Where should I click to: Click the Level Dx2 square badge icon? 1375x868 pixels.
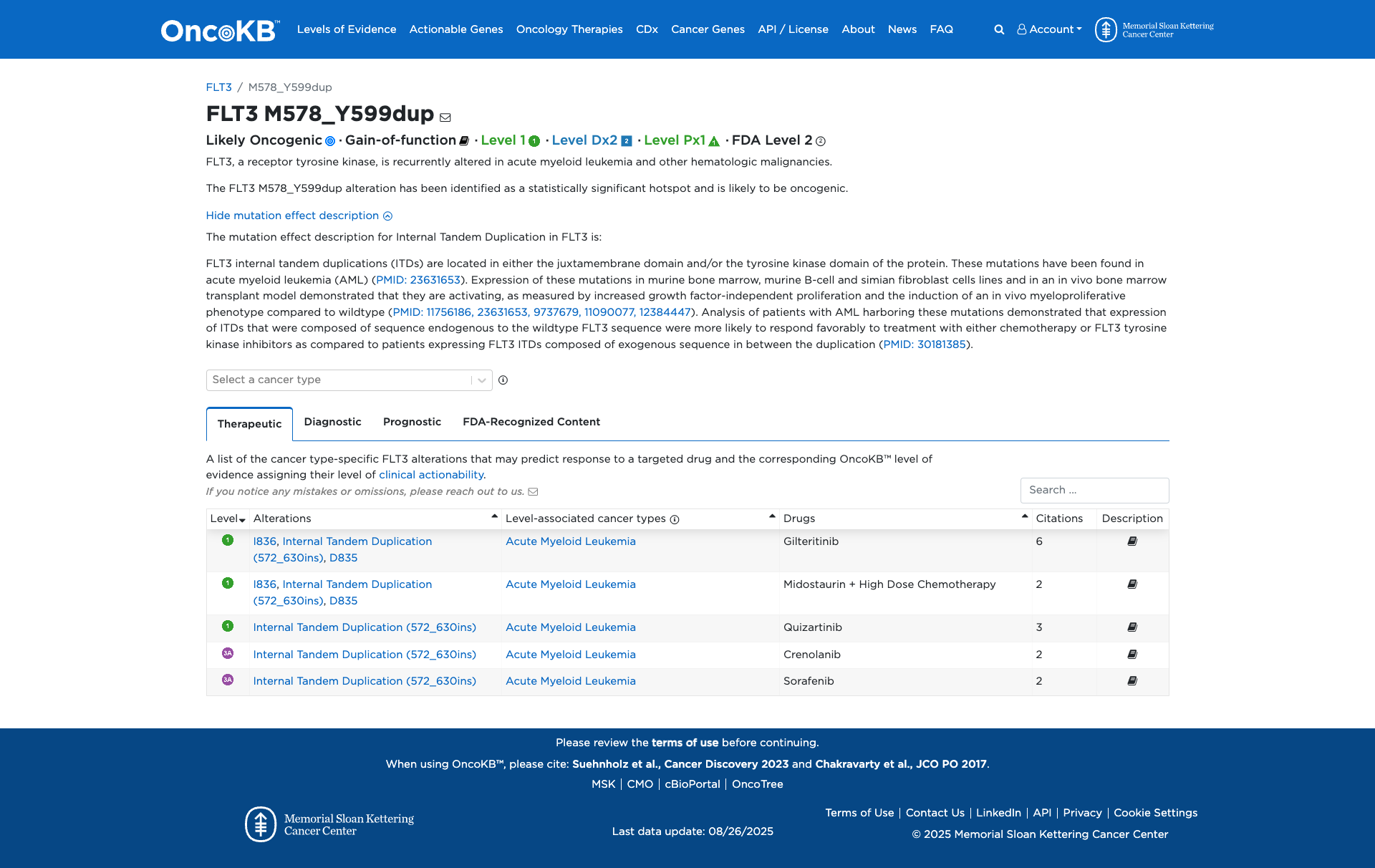coord(627,141)
